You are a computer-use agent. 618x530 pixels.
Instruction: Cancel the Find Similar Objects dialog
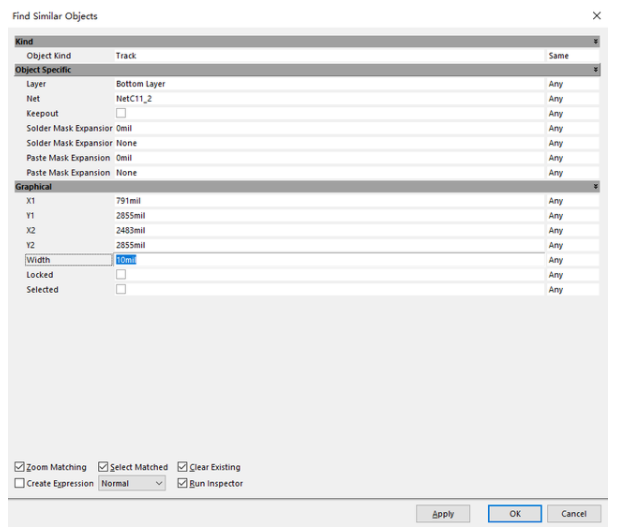coord(574,513)
